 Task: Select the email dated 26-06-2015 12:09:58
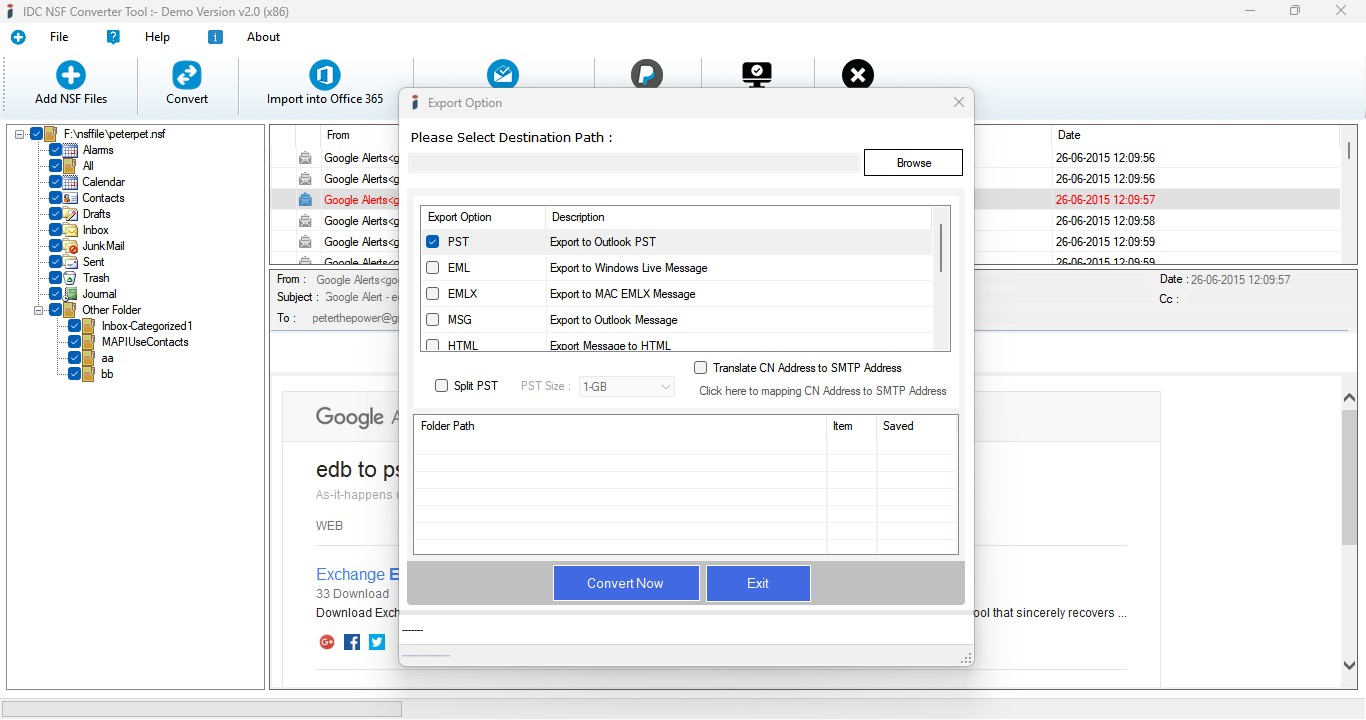[1105, 221]
